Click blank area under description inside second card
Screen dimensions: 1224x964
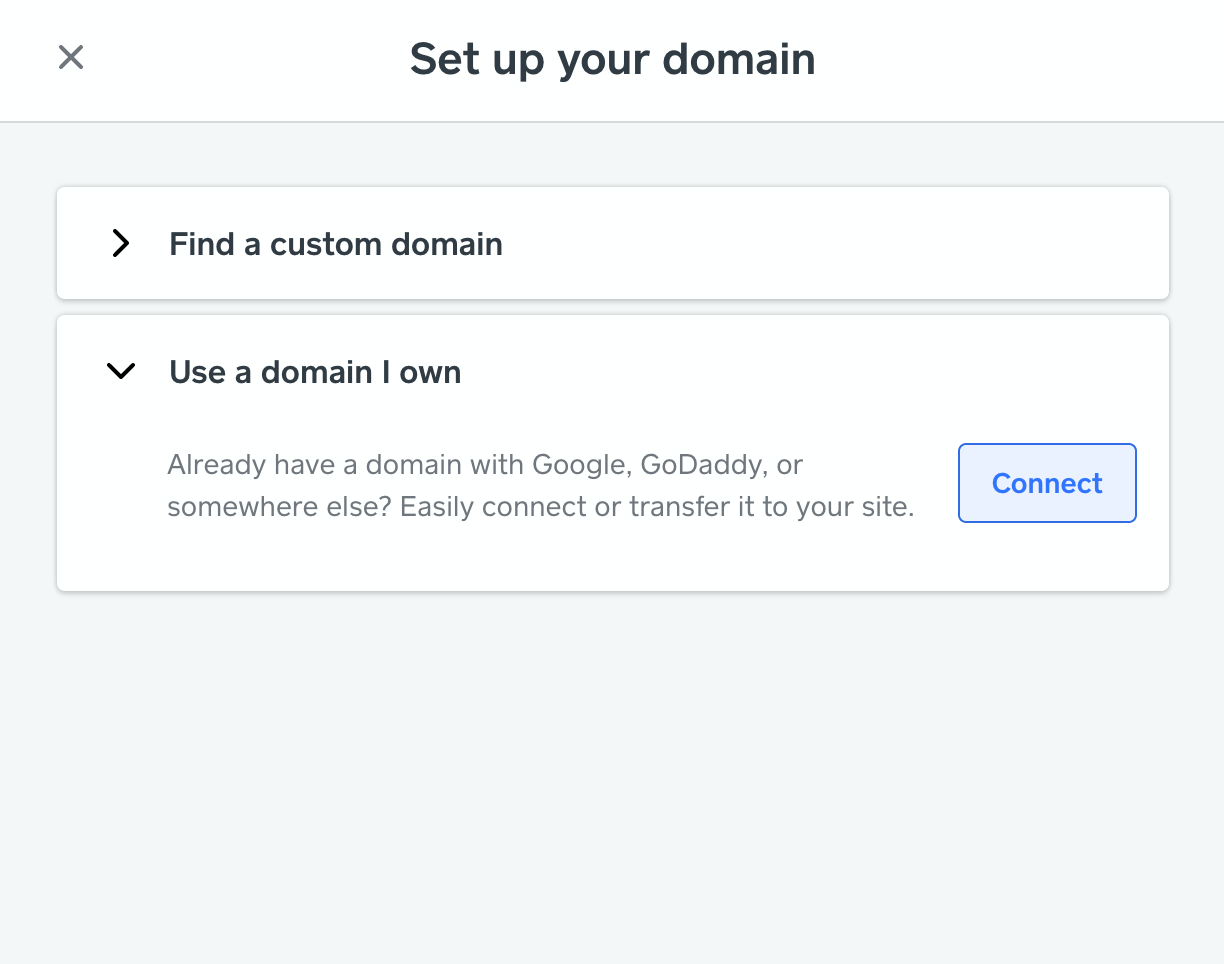pyautogui.click(x=540, y=558)
